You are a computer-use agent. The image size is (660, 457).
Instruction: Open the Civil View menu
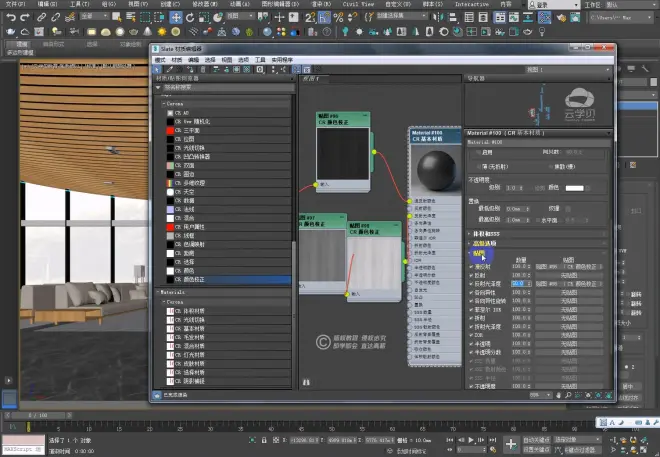pos(358,4)
